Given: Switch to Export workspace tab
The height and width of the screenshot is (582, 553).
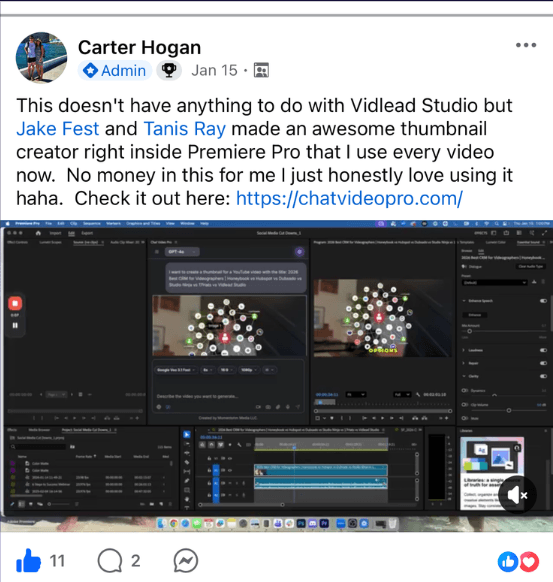Looking at the screenshot, I should pos(87,233).
